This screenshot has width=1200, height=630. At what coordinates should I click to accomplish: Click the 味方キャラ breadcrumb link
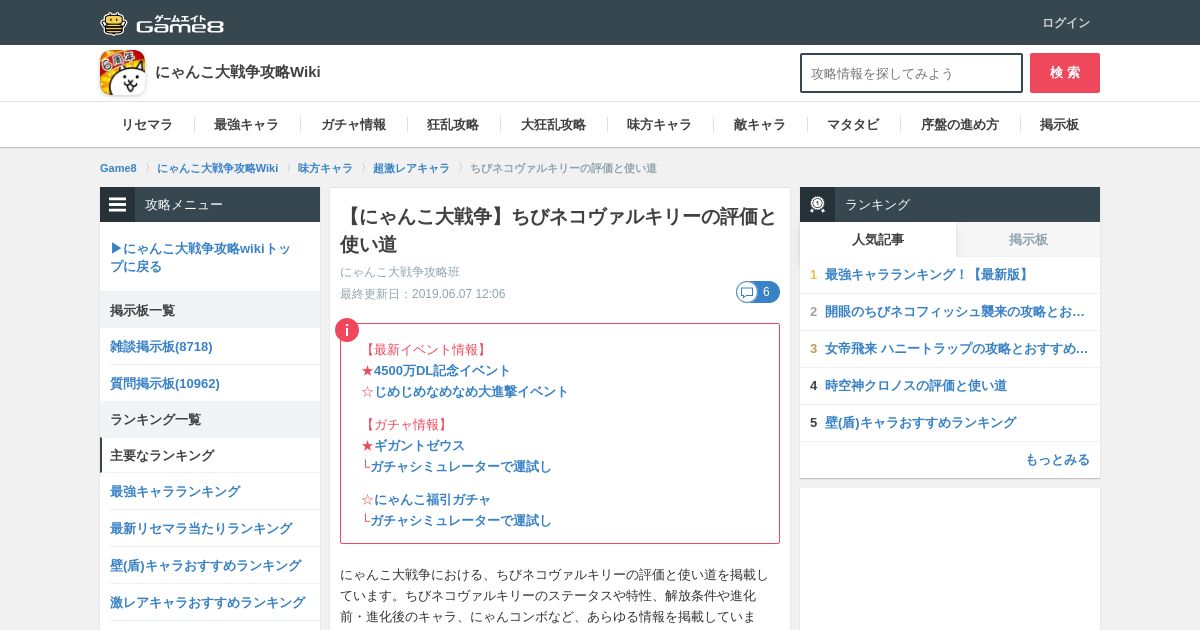325,168
